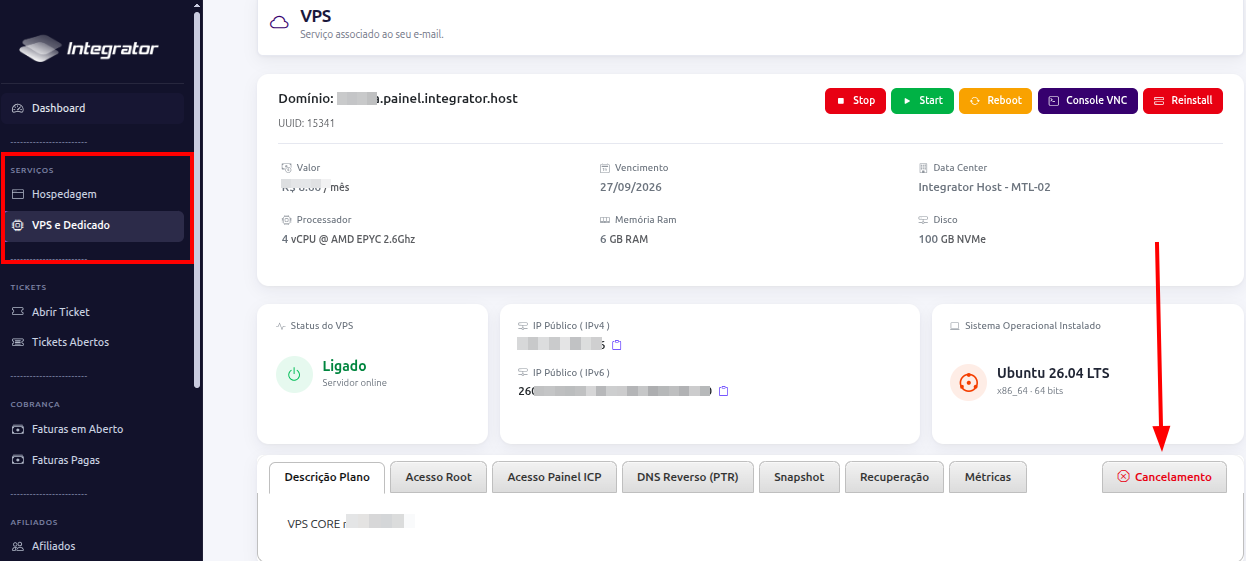Click the Servidor online text
This screenshot has width=1246, height=561.
click(x=354, y=383)
